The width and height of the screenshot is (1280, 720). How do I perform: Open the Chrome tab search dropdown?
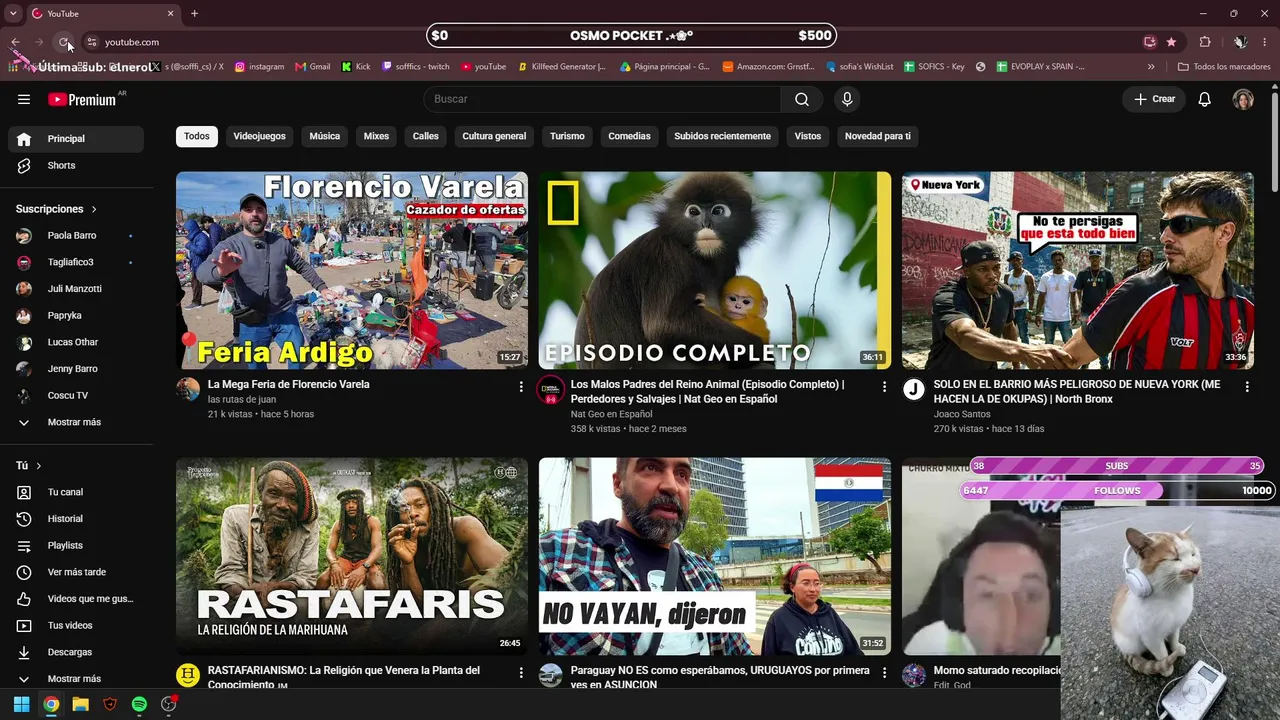coord(13,13)
